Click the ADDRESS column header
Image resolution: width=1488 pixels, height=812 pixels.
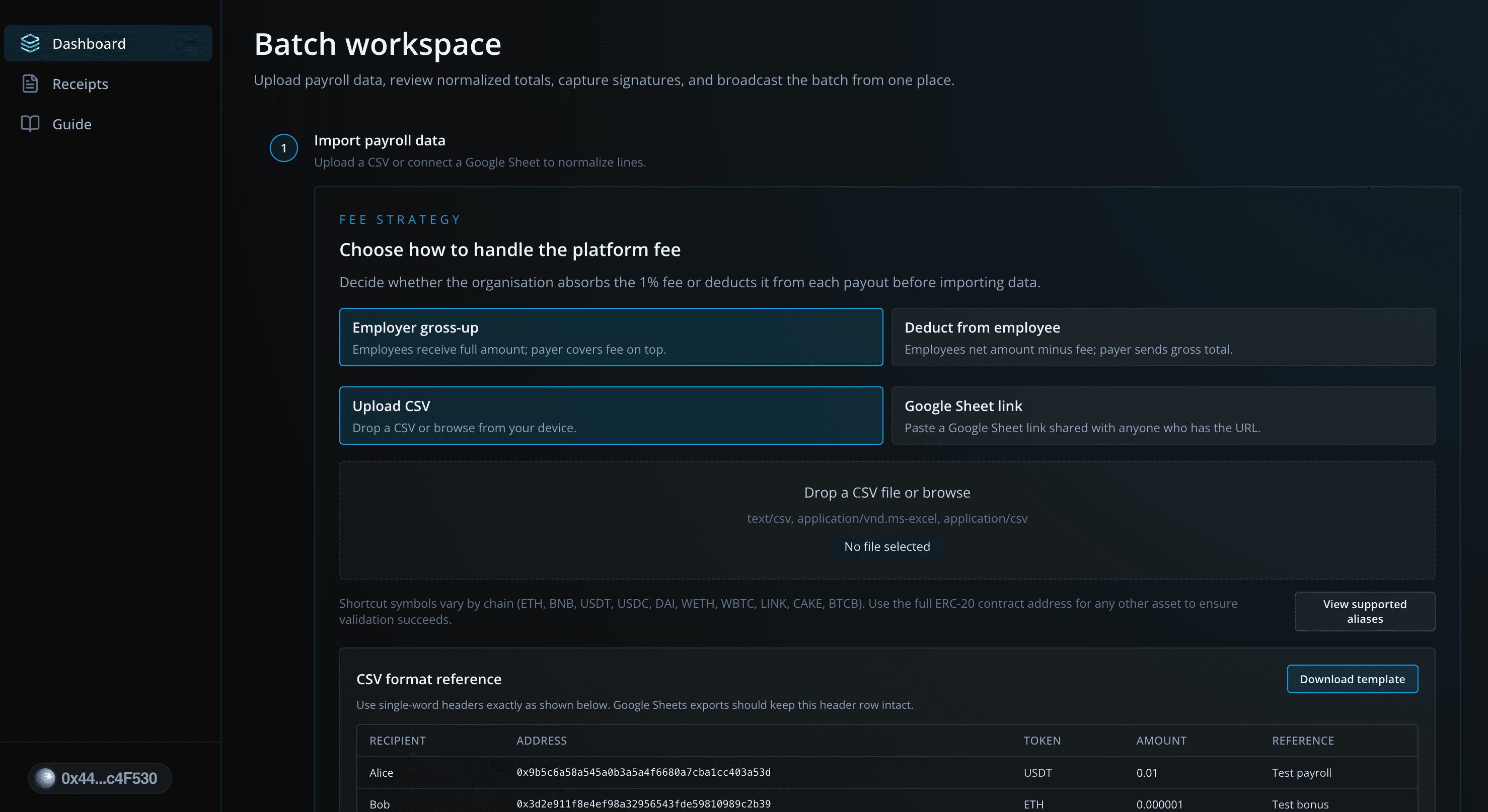541,741
